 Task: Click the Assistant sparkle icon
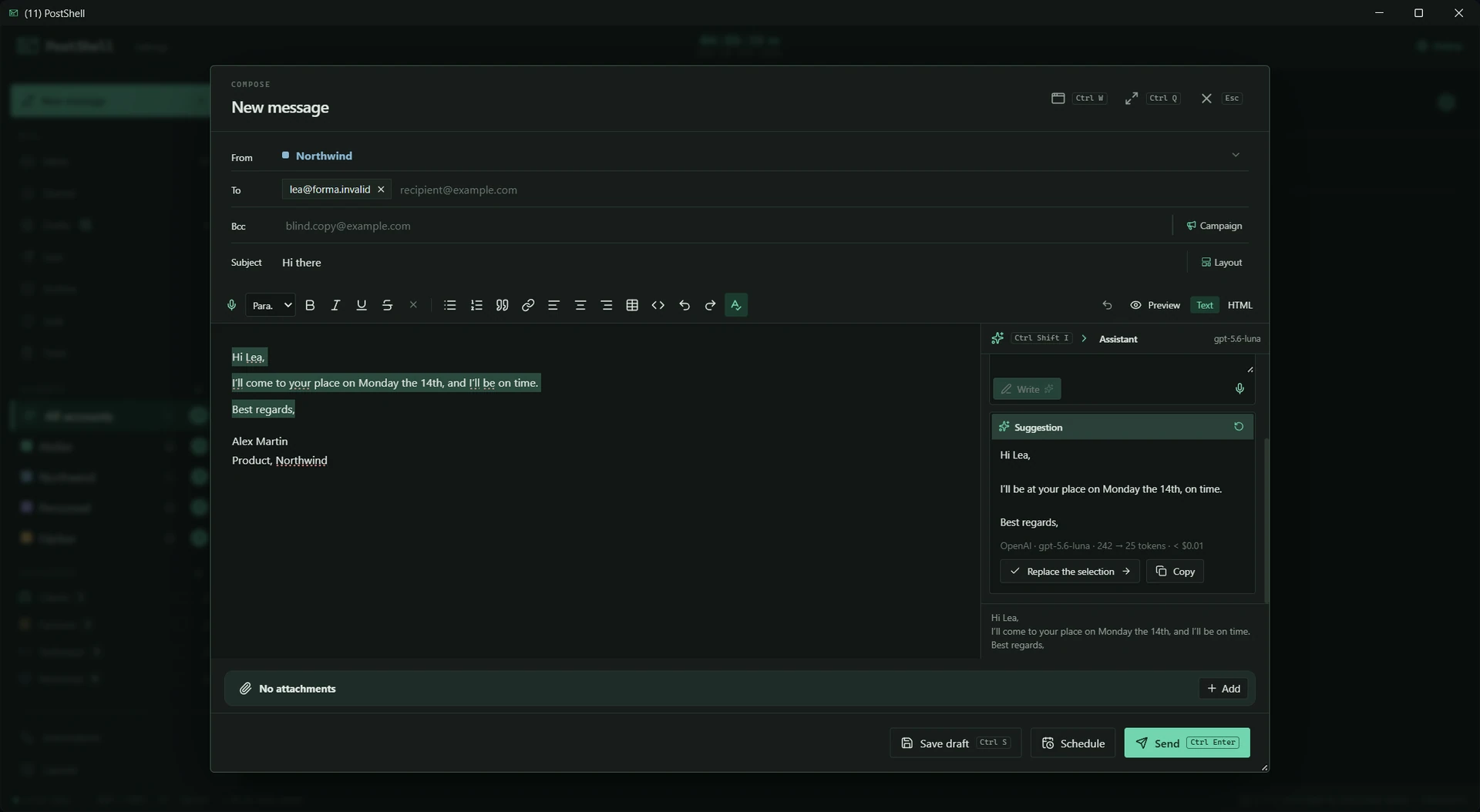997,338
